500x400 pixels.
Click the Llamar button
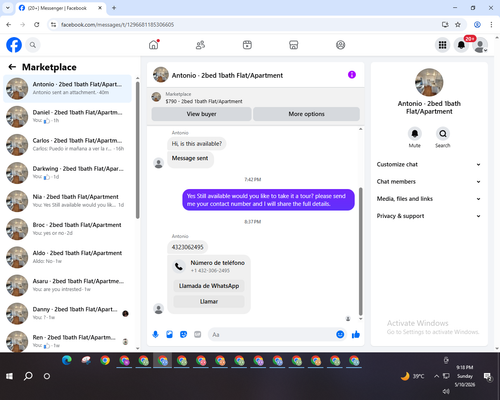(x=209, y=301)
